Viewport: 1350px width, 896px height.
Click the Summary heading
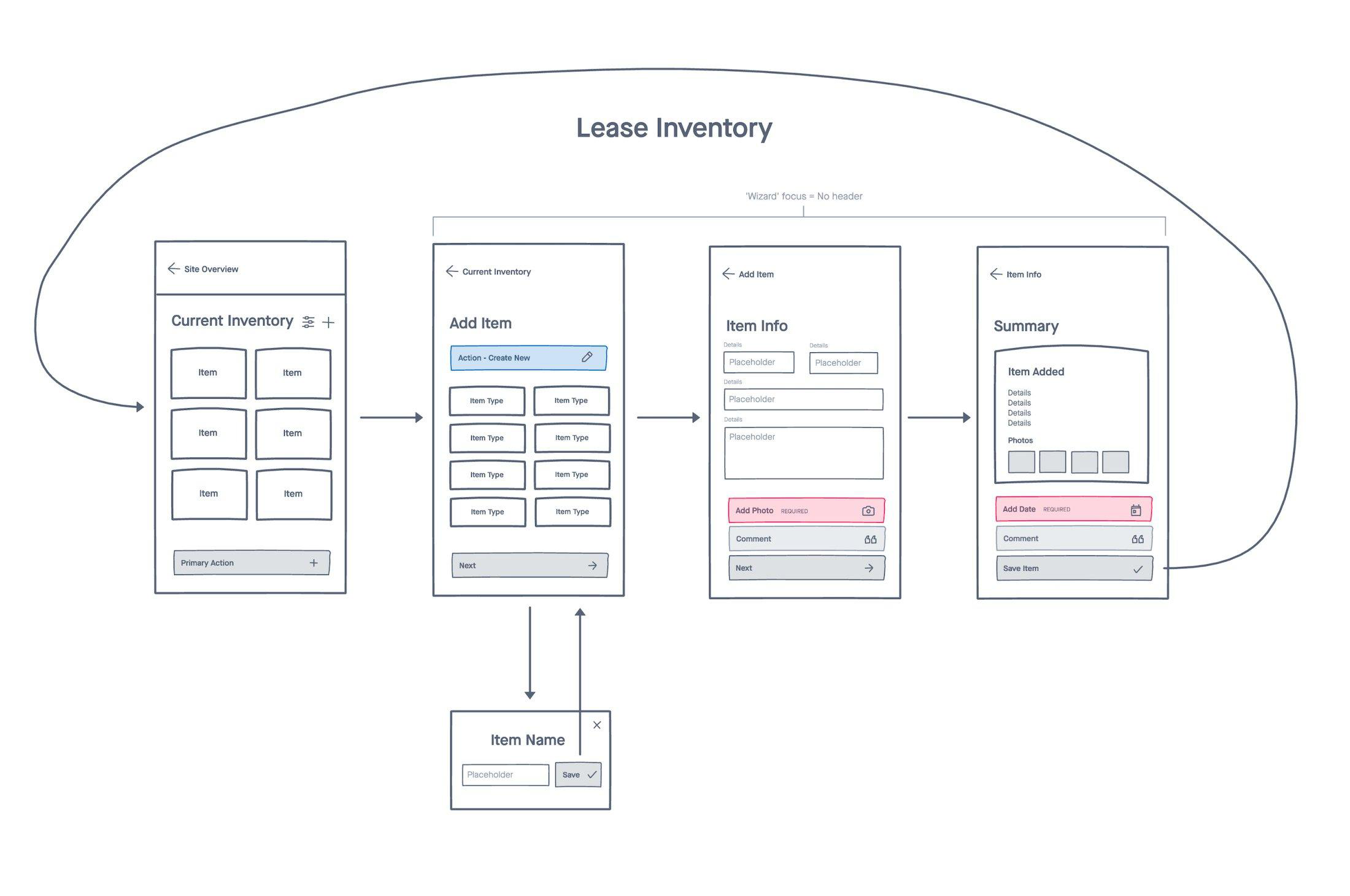click(x=1026, y=326)
